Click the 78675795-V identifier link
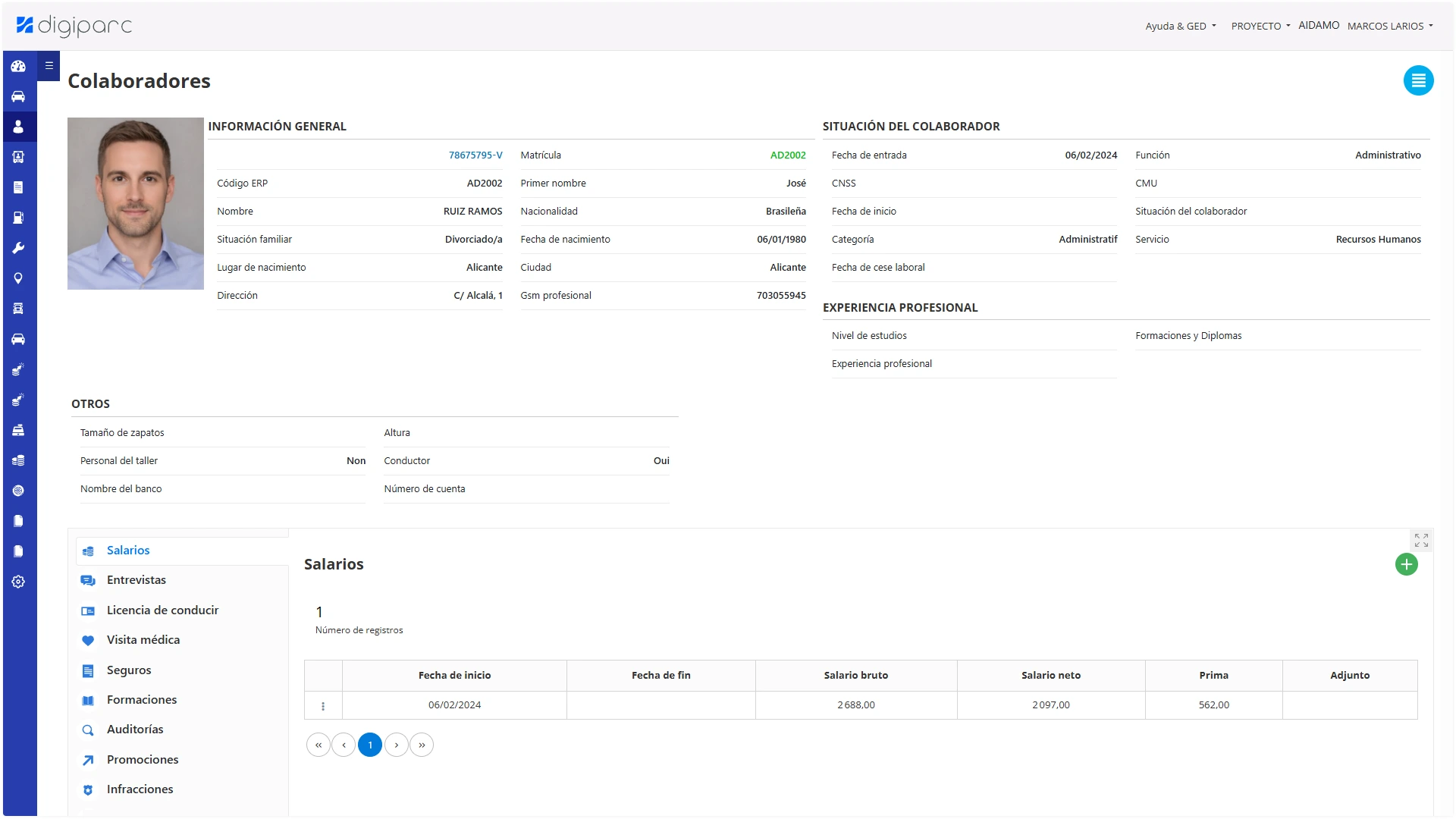 click(475, 155)
